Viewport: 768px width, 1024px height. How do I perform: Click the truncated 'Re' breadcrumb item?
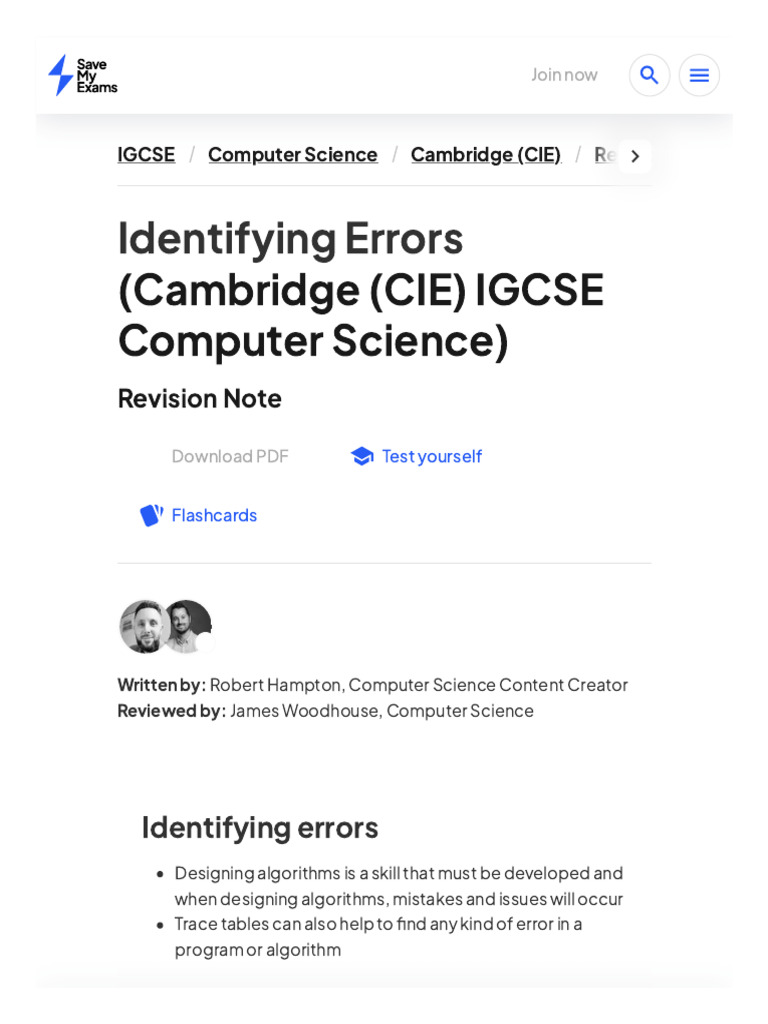click(x=604, y=154)
